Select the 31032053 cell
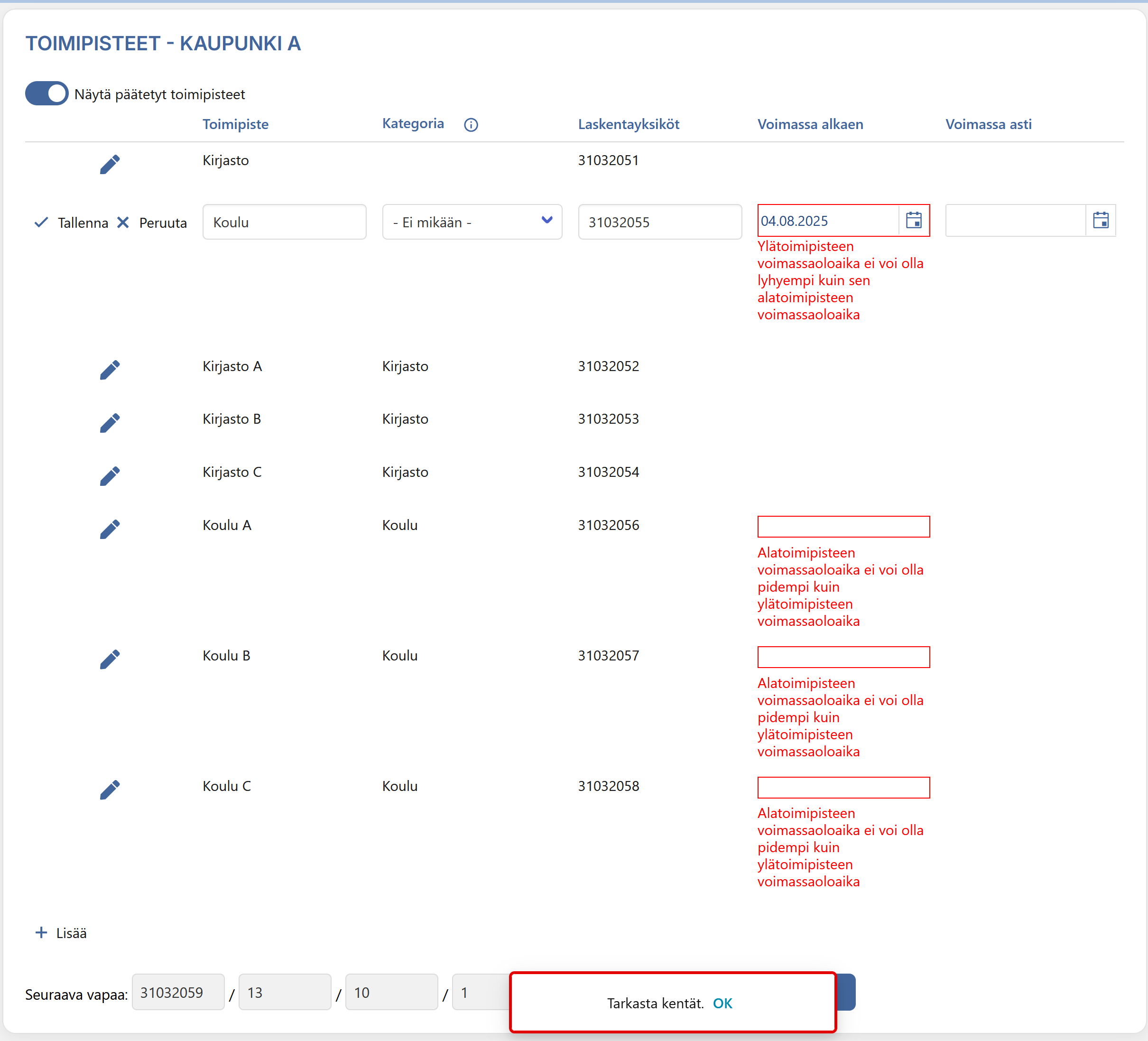The image size is (1148, 1041). [x=609, y=419]
